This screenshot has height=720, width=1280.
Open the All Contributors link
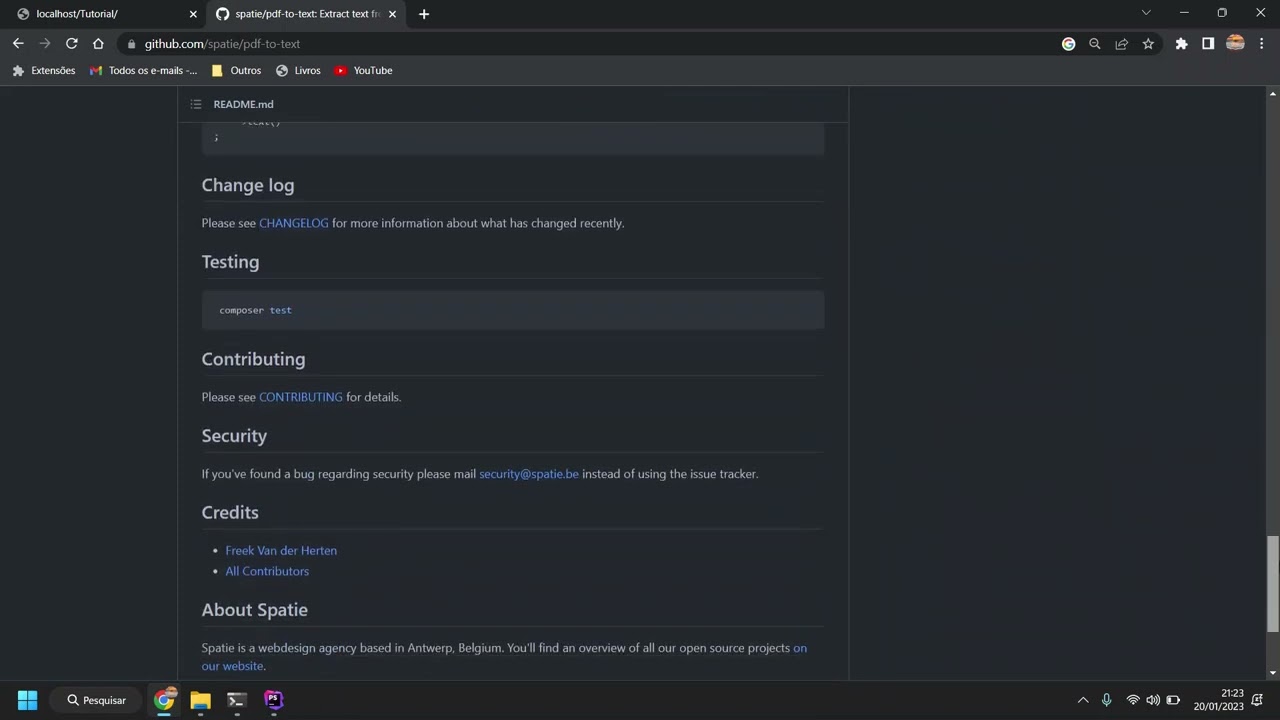coord(267,571)
